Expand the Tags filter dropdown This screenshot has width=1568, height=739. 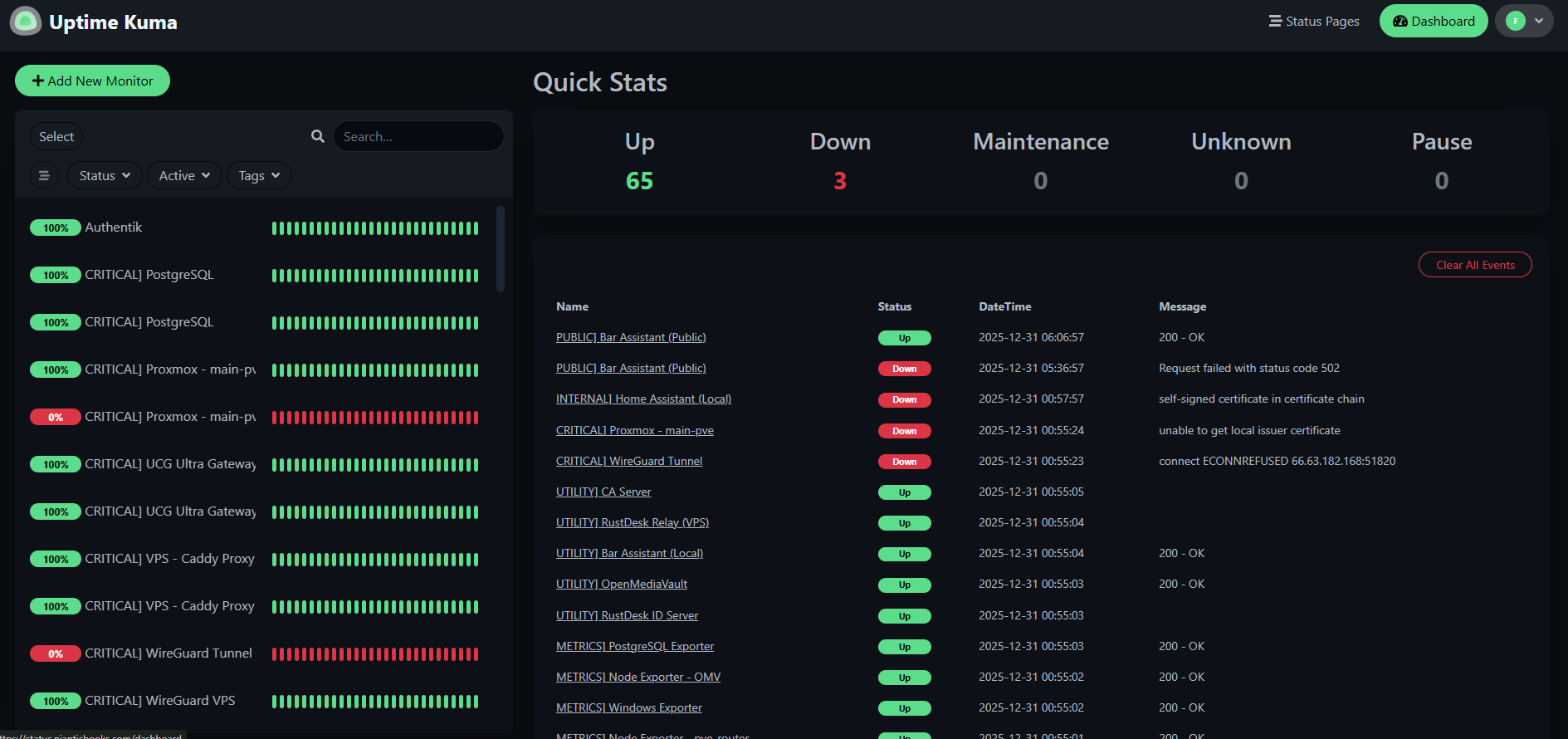(x=259, y=176)
